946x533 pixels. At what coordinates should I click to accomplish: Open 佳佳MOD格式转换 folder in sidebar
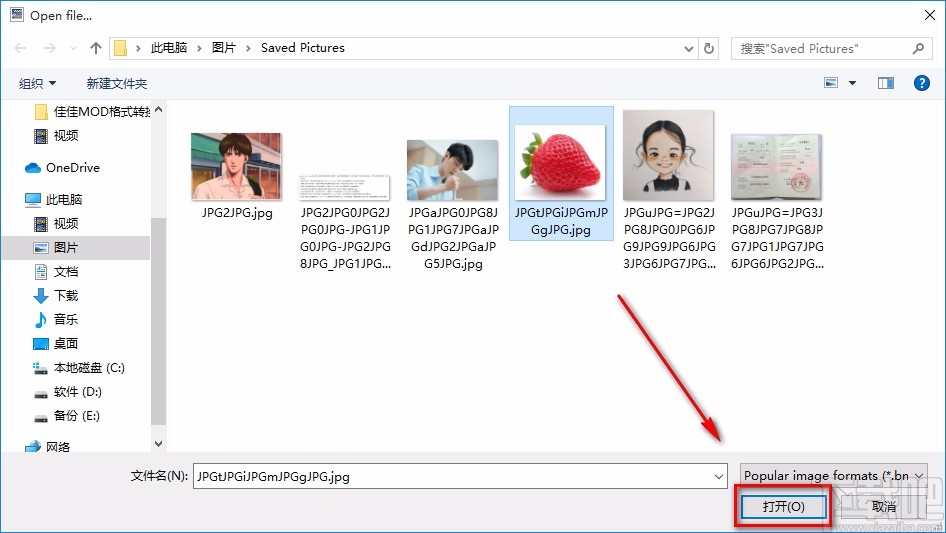[90, 112]
